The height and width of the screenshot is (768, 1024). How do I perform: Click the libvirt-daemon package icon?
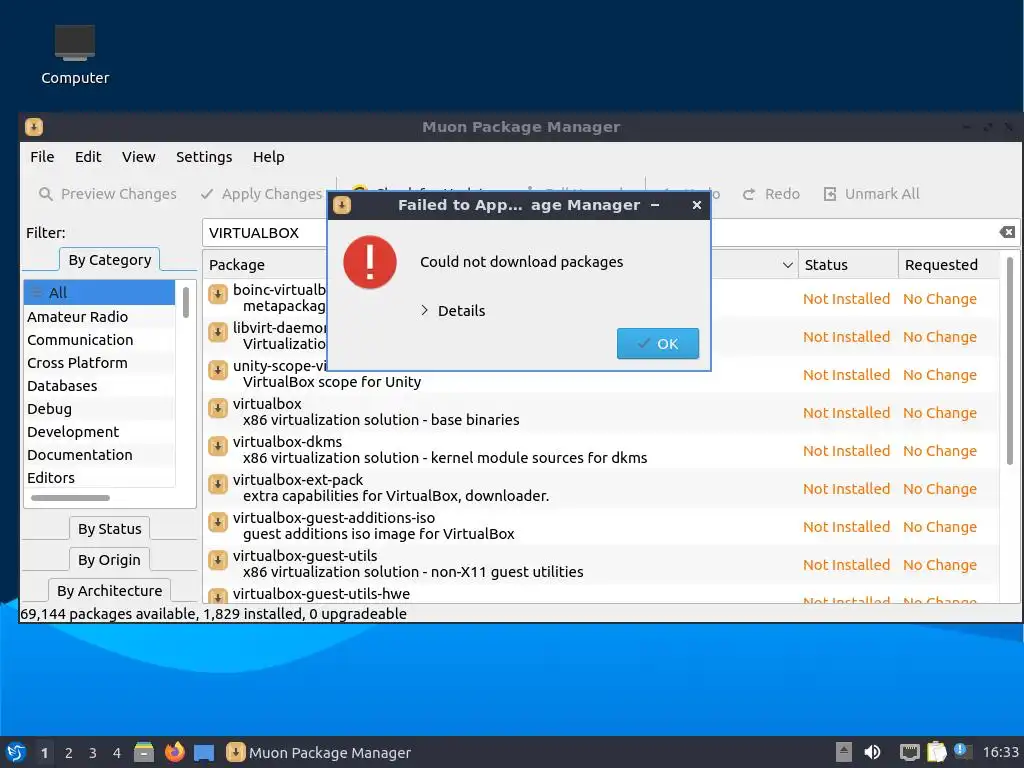click(217, 332)
